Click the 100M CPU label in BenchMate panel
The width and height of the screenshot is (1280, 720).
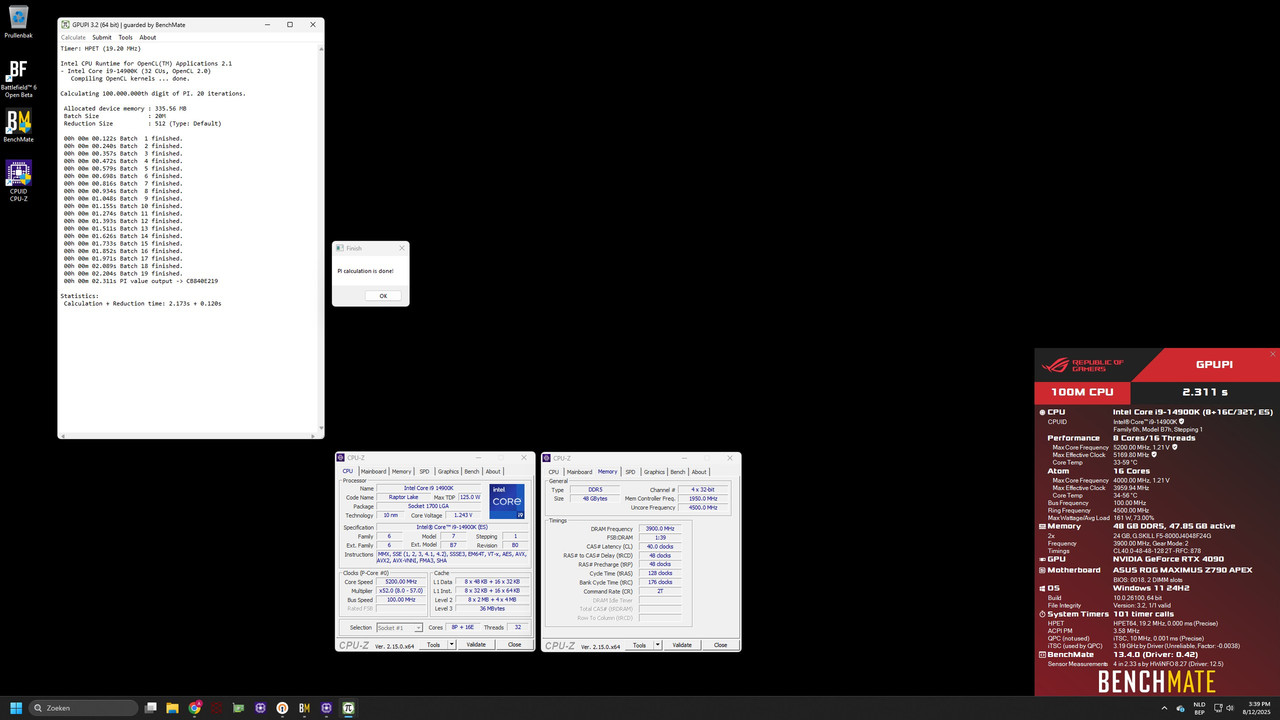(1084, 393)
